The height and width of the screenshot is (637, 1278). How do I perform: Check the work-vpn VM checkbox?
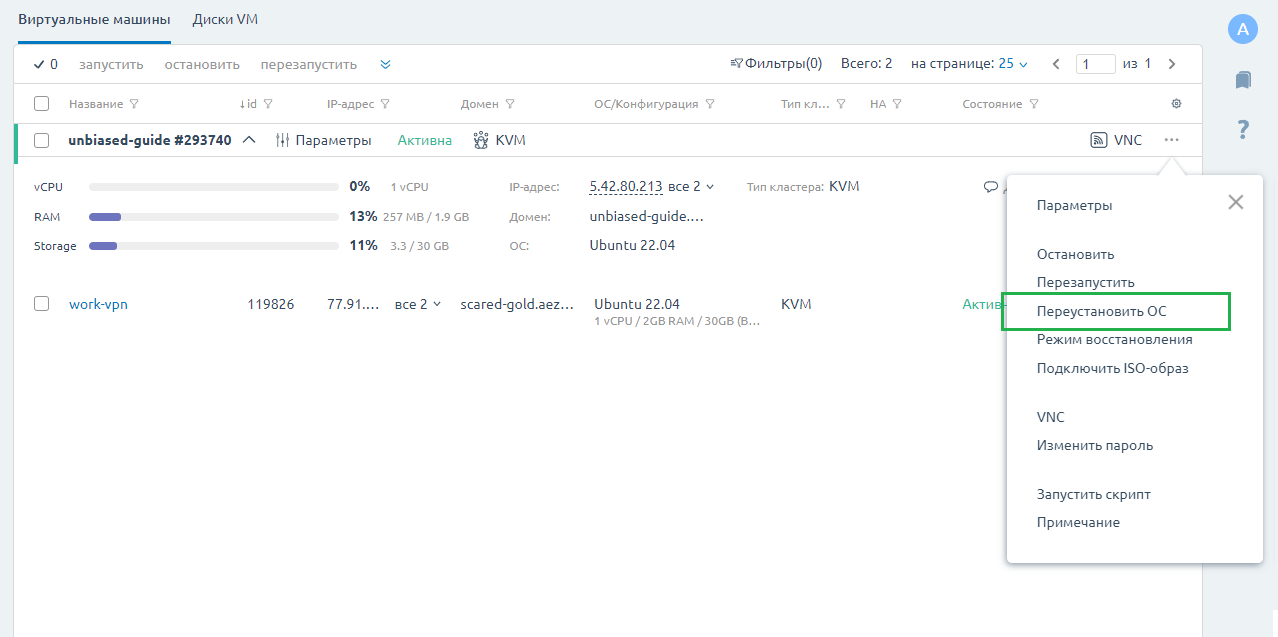pos(41,304)
